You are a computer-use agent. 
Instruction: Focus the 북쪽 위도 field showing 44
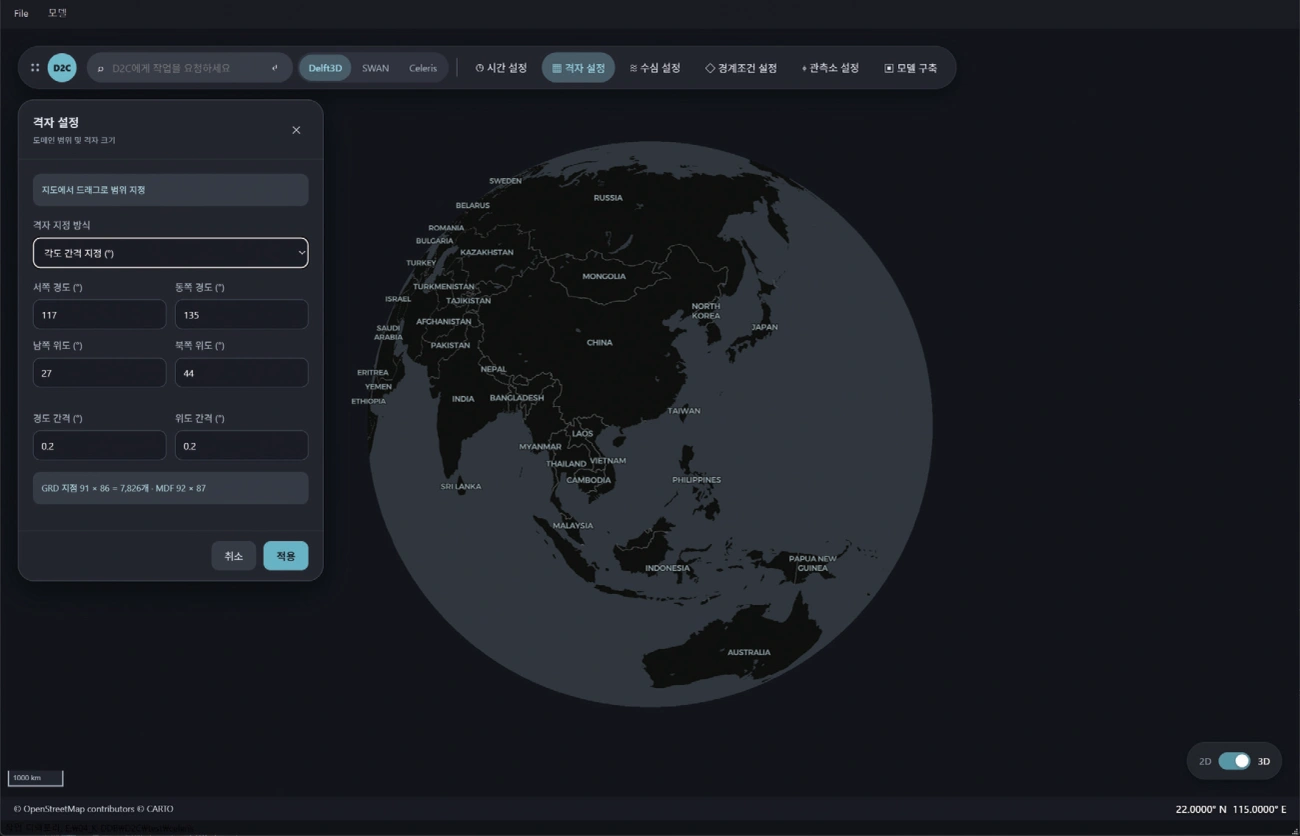pos(241,373)
